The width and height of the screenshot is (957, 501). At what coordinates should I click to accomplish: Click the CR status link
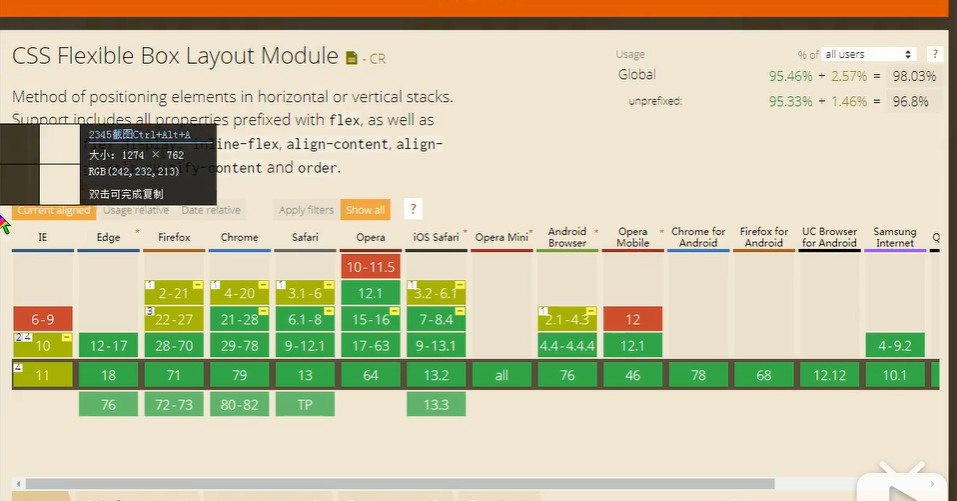pos(377,59)
